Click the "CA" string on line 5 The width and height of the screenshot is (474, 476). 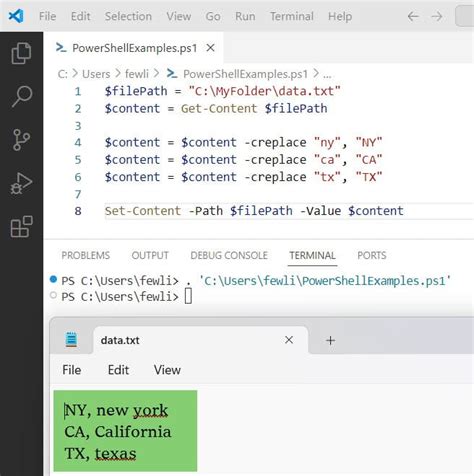[x=369, y=160]
